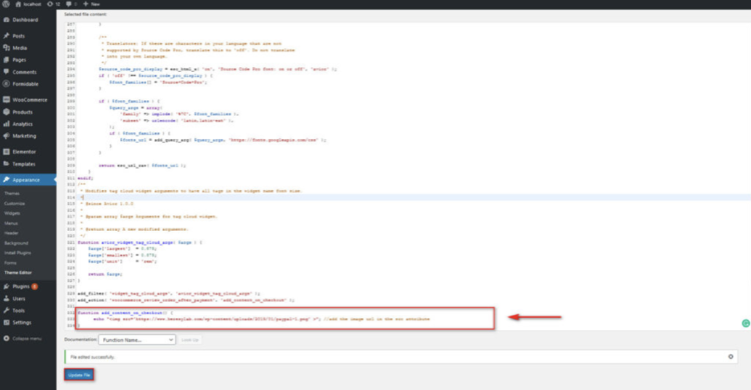Click the Tools wrench icon

click(x=6, y=310)
